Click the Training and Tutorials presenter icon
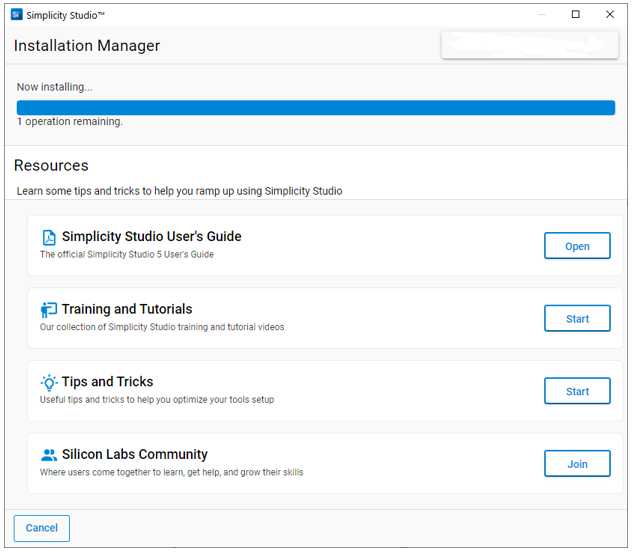The image size is (633, 552). [x=49, y=310]
